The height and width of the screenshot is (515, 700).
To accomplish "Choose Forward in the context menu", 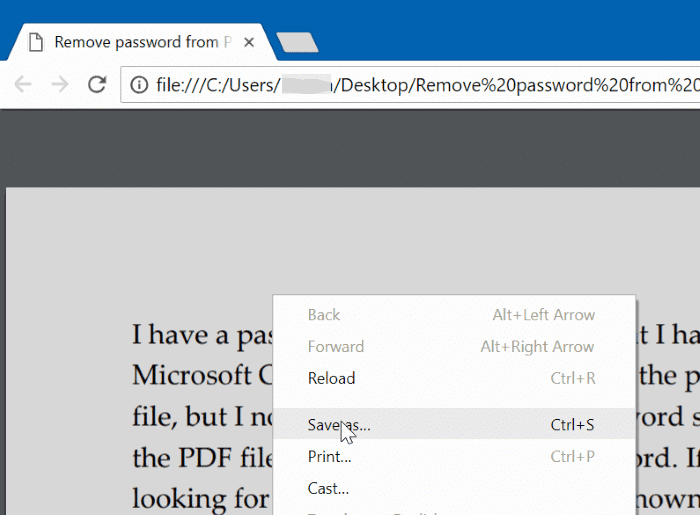I will pos(454,347).
